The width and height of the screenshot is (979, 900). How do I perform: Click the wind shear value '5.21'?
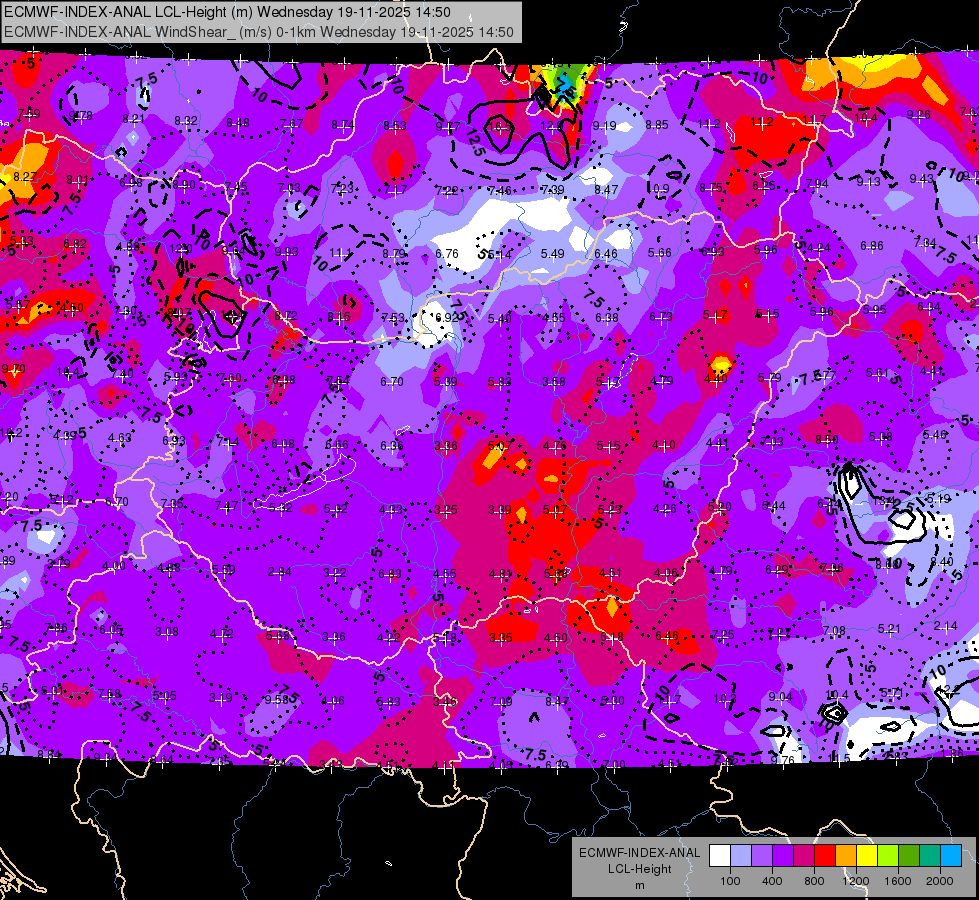pos(889,629)
